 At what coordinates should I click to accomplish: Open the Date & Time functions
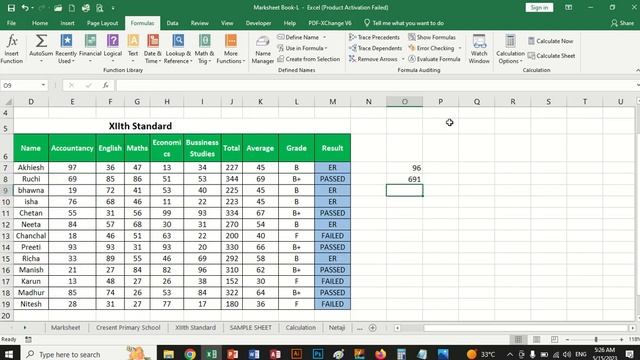[x=153, y=49]
